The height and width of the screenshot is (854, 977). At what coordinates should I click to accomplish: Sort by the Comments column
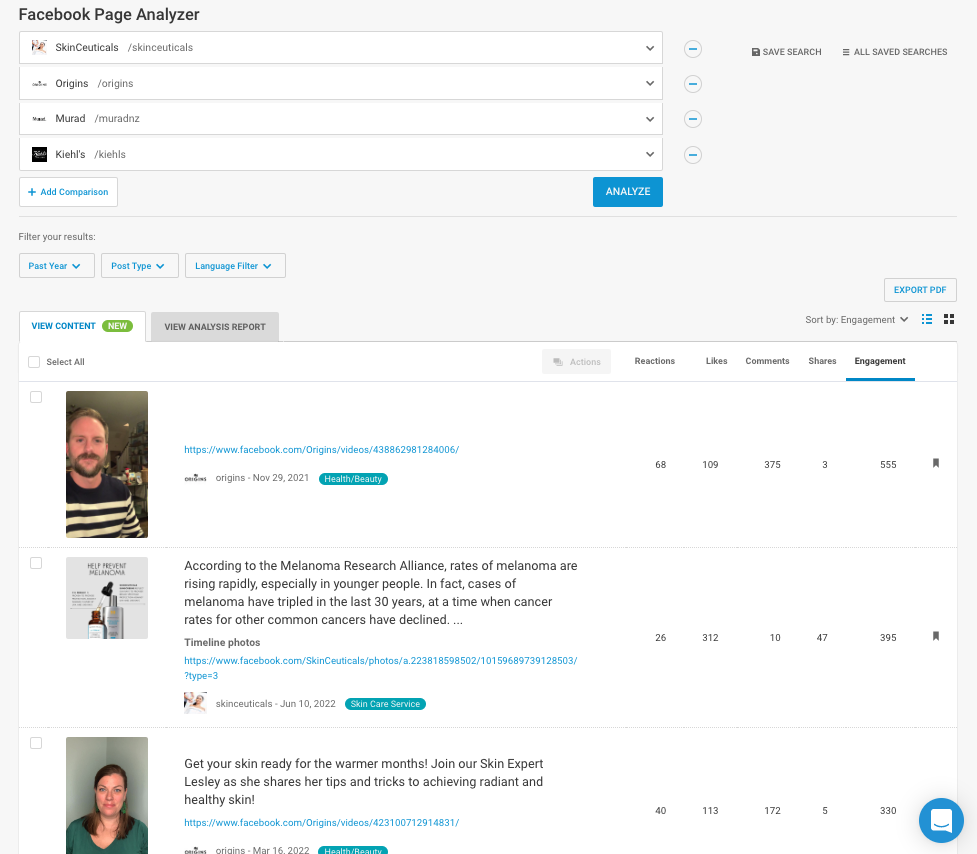coord(767,361)
